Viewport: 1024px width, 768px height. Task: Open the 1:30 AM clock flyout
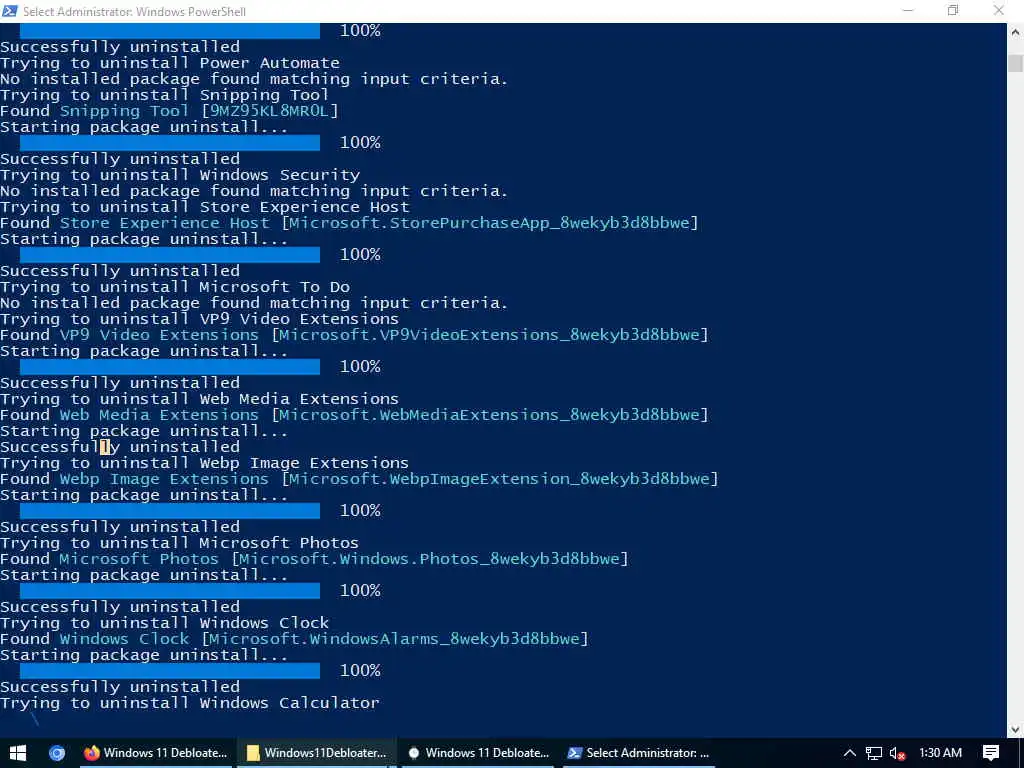pos(940,753)
